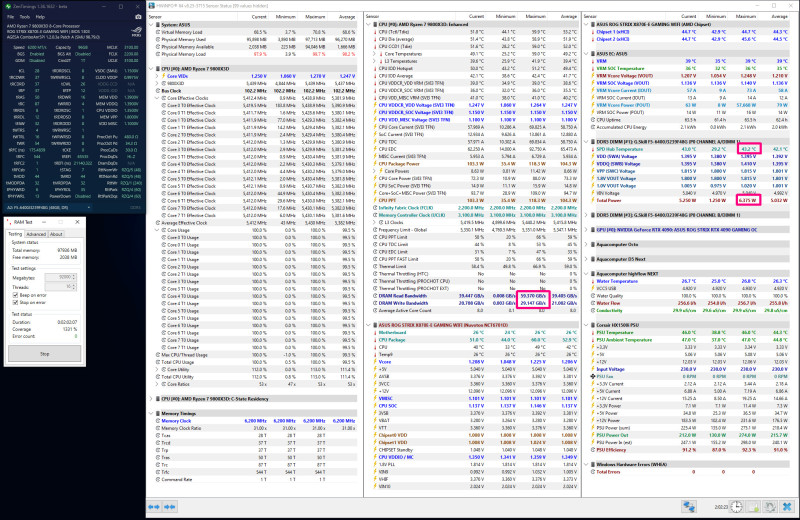
Task: Click Maximum column header in left panel
Action: pyautogui.click(x=315, y=17)
